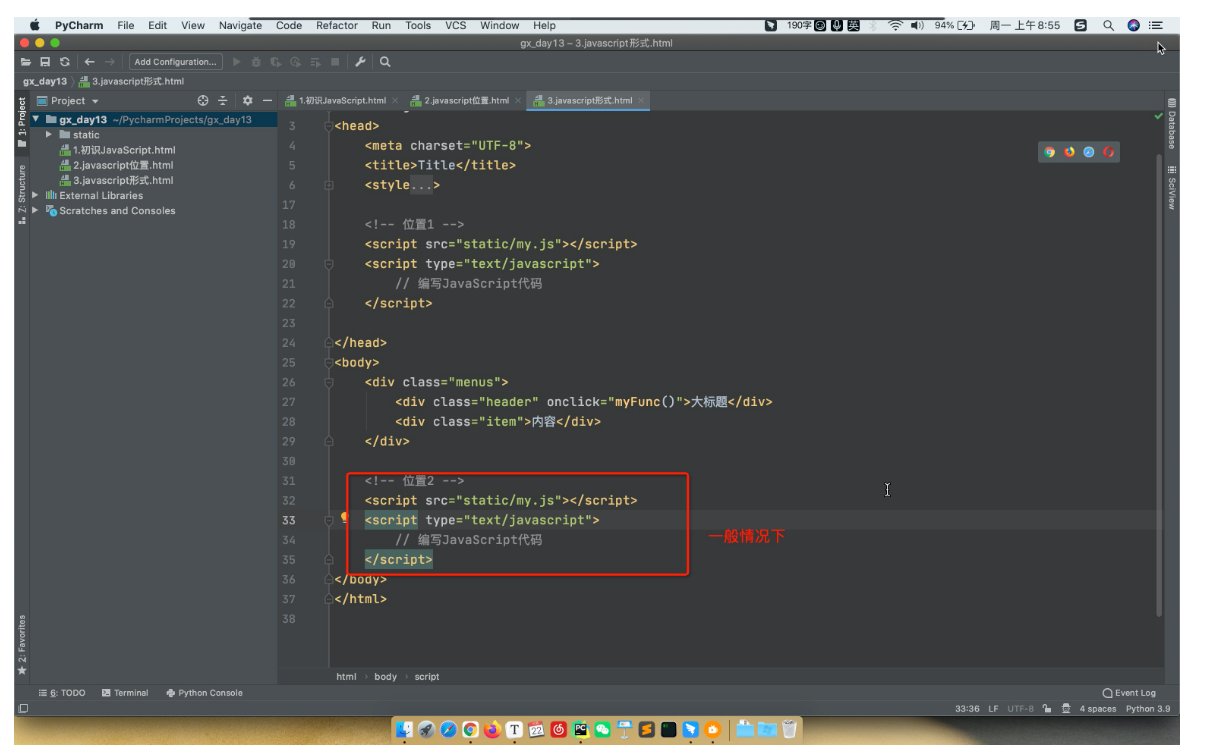Click the editor vertical scrollbar
The height and width of the screenshot is (747, 1218).
1159,385
